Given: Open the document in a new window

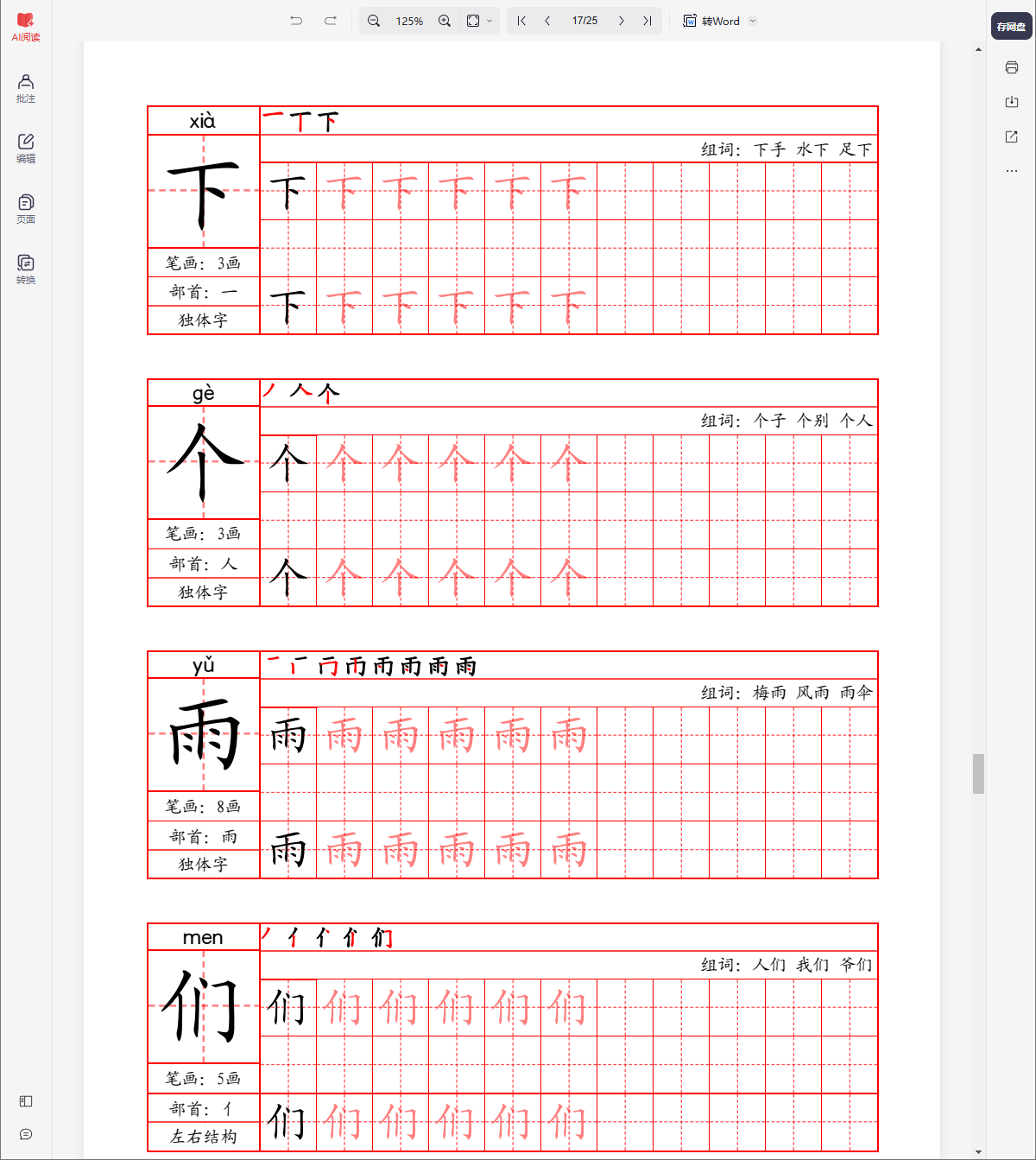Looking at the screenshot, I should click(1011, 136).
